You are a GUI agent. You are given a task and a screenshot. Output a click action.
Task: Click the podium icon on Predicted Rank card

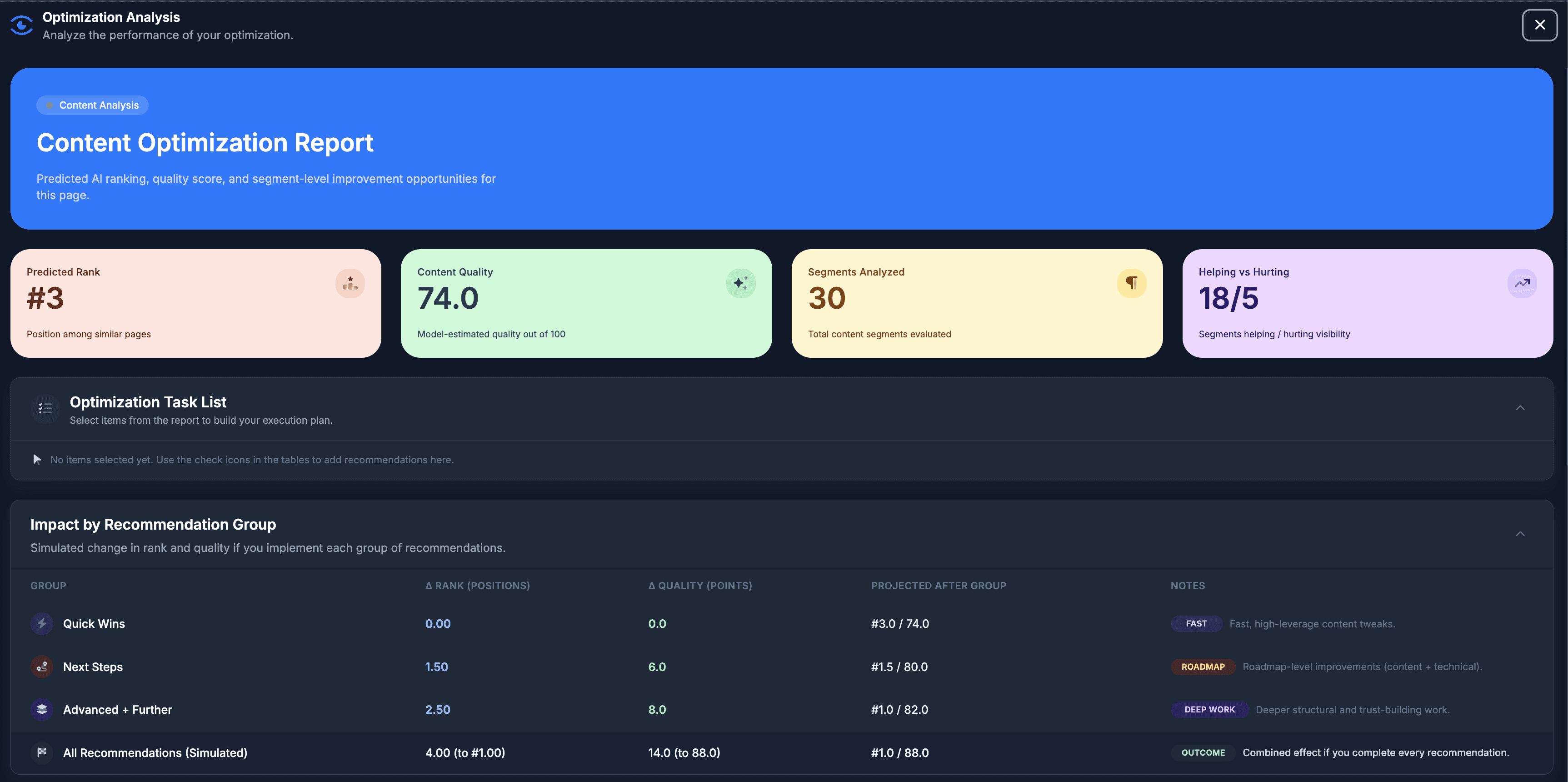(x=350, y=283)
